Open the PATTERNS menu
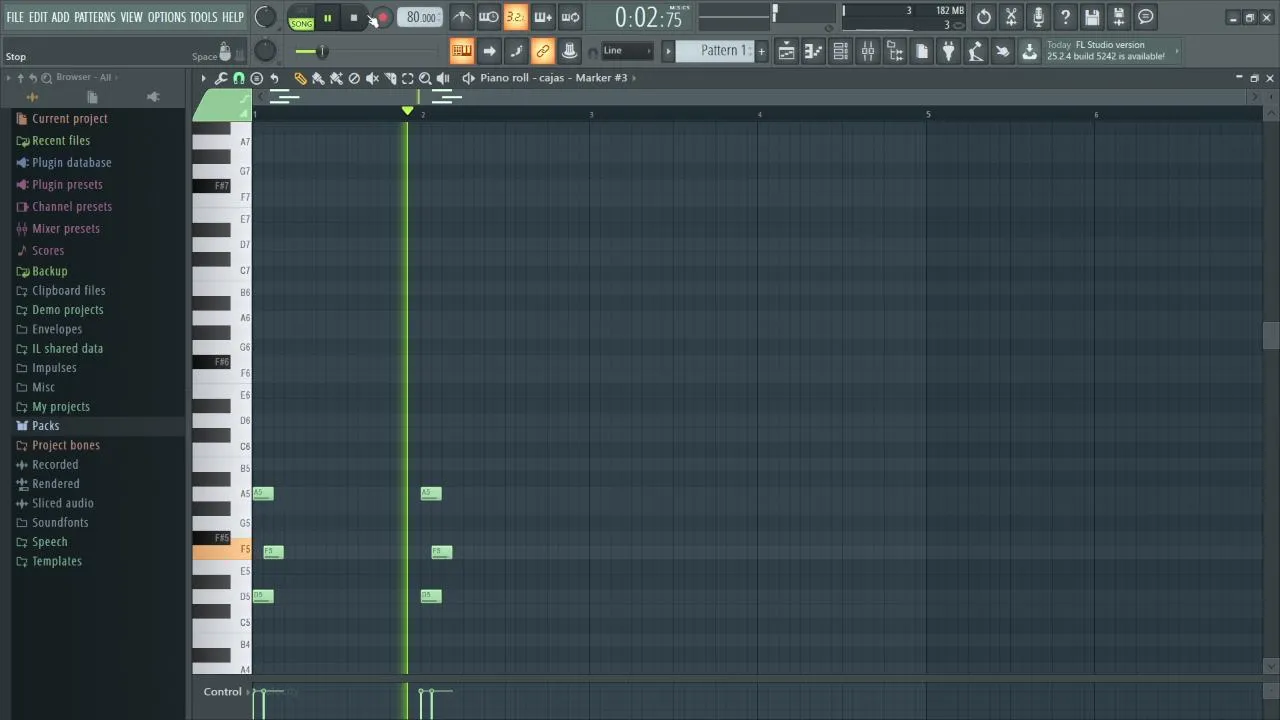Screen dimensions: 1280x720 (x=94, y=17)
